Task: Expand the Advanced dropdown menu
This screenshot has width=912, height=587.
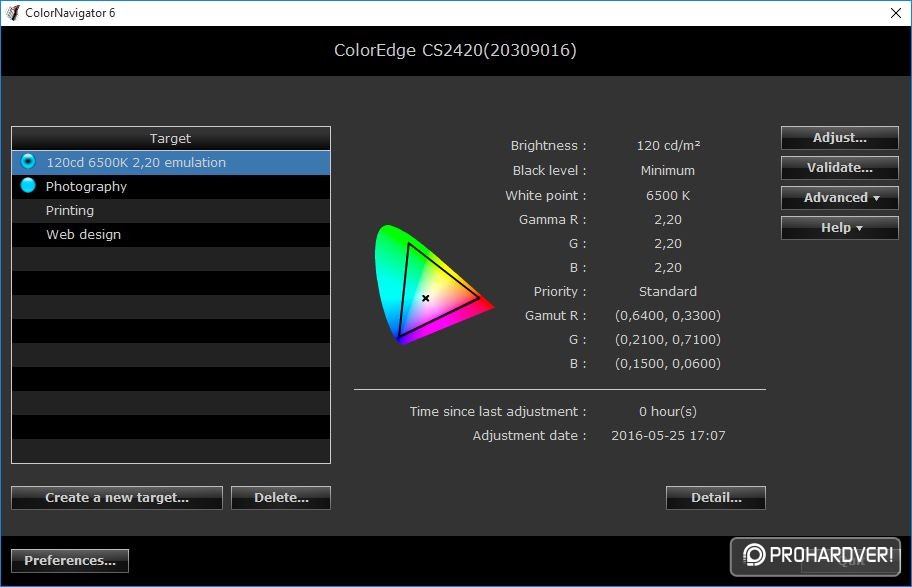Action: (839, 198)
